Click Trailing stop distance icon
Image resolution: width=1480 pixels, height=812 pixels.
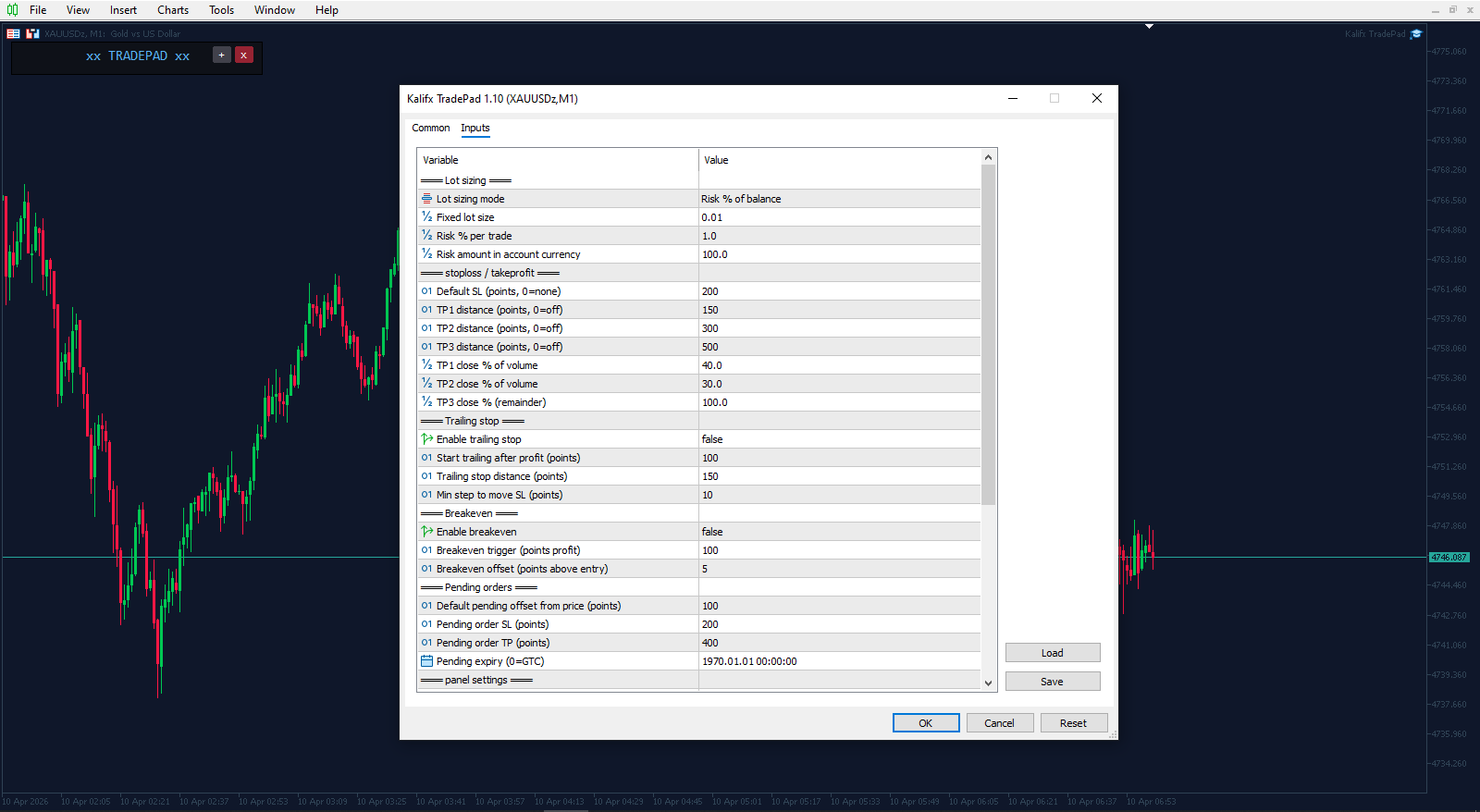(x=426, y=476)
